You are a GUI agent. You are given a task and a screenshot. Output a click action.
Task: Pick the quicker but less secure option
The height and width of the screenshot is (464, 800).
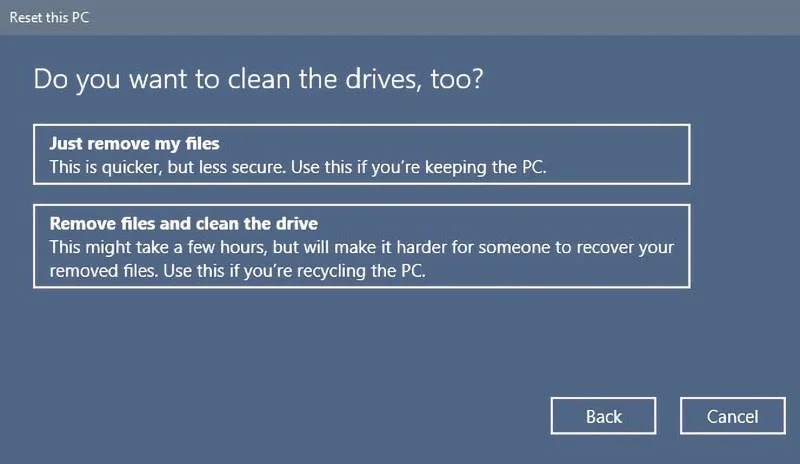[x=362, y=154]
